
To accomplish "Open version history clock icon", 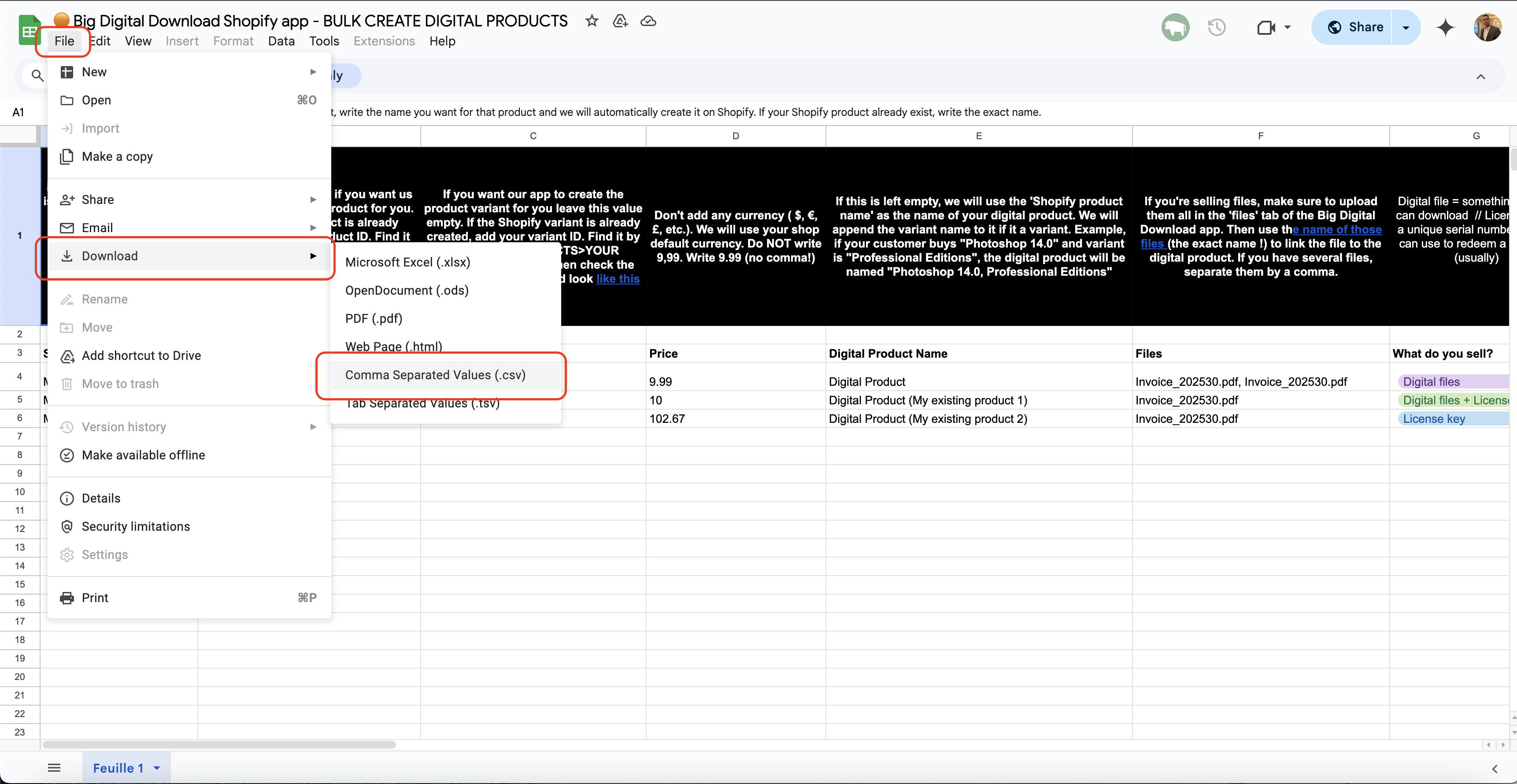I will [x=1217, y=27].
